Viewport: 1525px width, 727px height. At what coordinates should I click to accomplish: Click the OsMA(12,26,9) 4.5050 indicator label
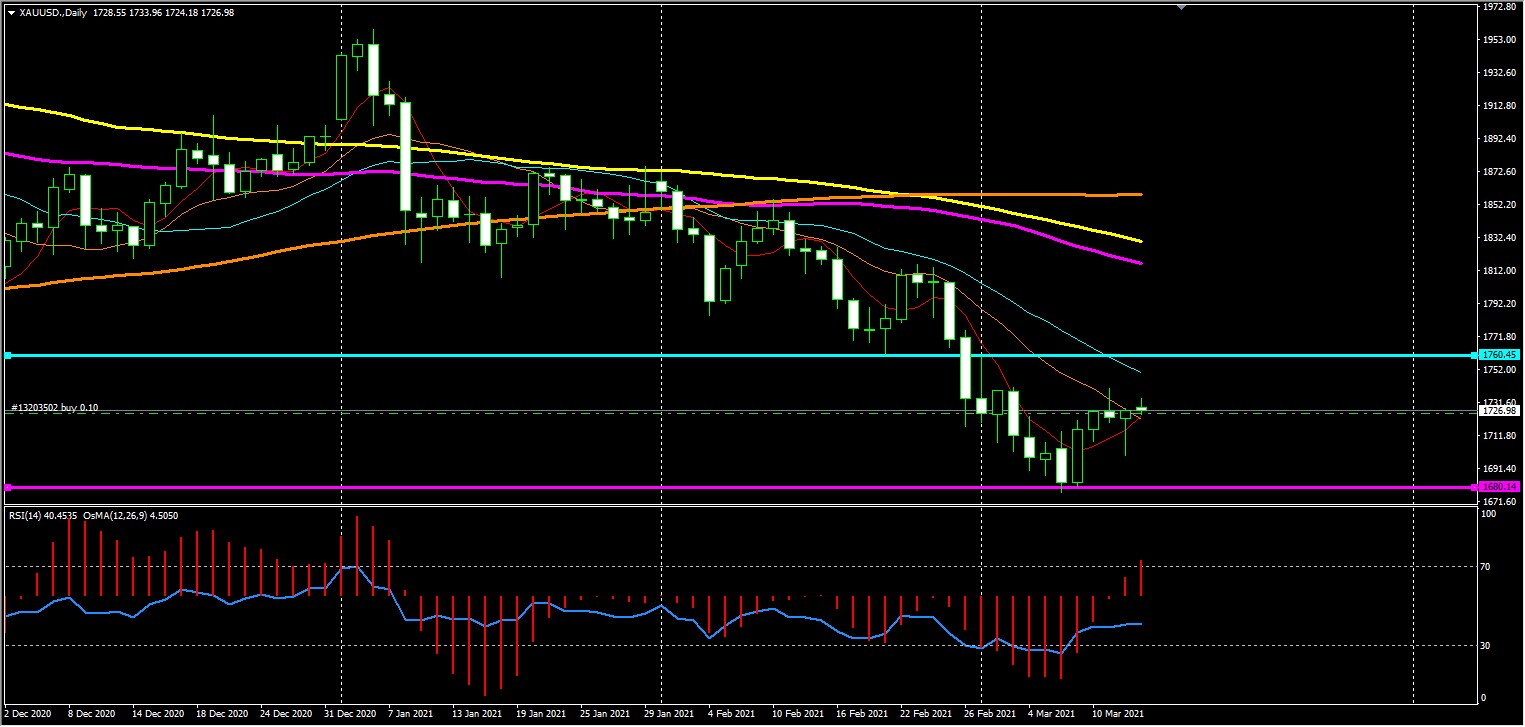point(130,516)
